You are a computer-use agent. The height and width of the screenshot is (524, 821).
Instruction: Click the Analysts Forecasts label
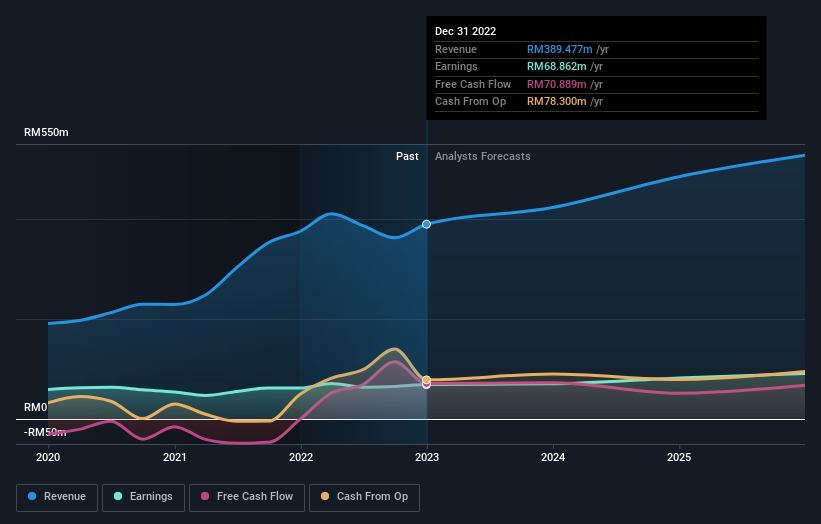(x=483, y=157)
